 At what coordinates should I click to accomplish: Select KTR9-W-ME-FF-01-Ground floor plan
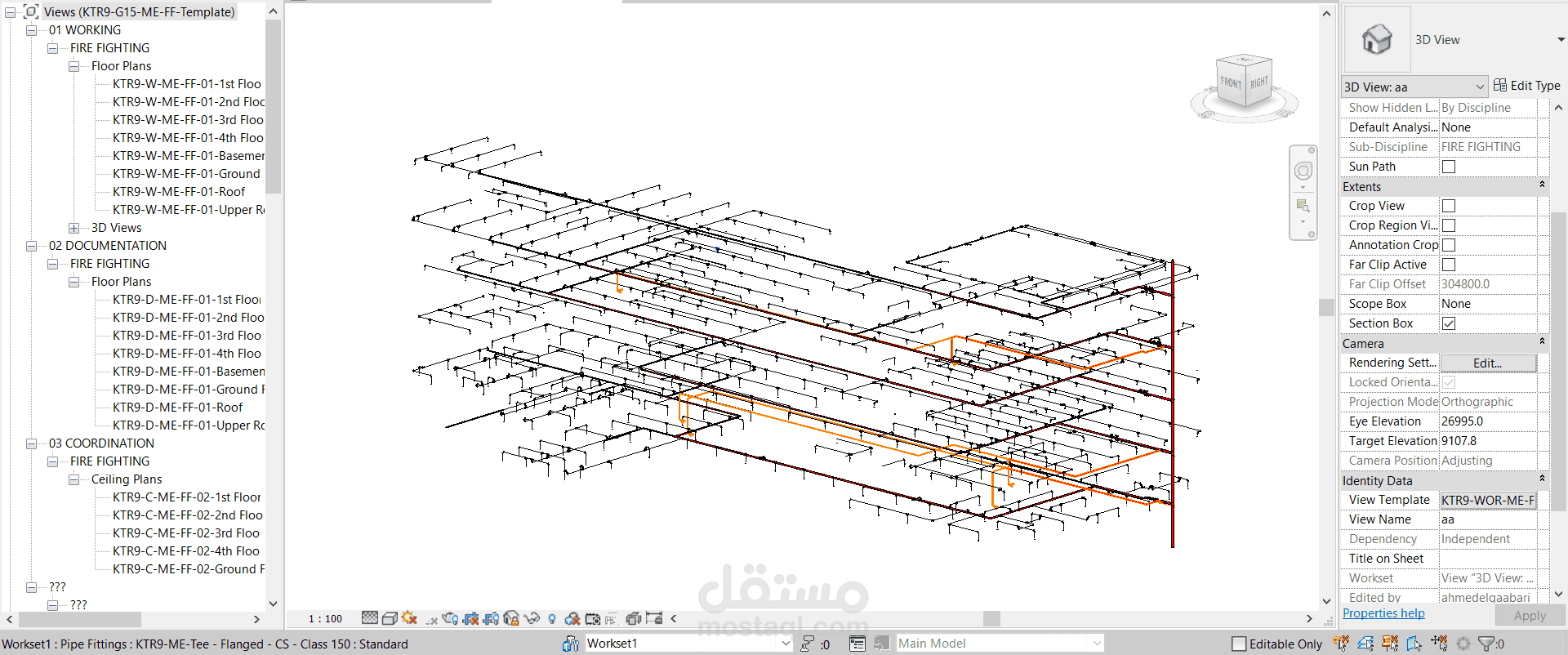186,174
